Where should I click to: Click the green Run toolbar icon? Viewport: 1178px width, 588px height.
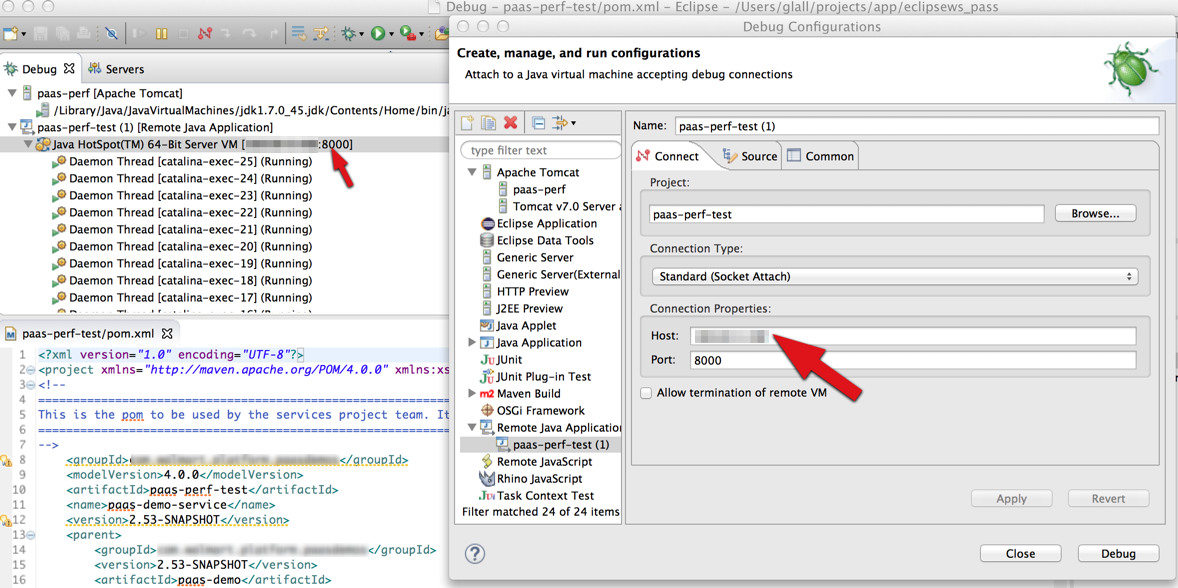pos(376,32)
